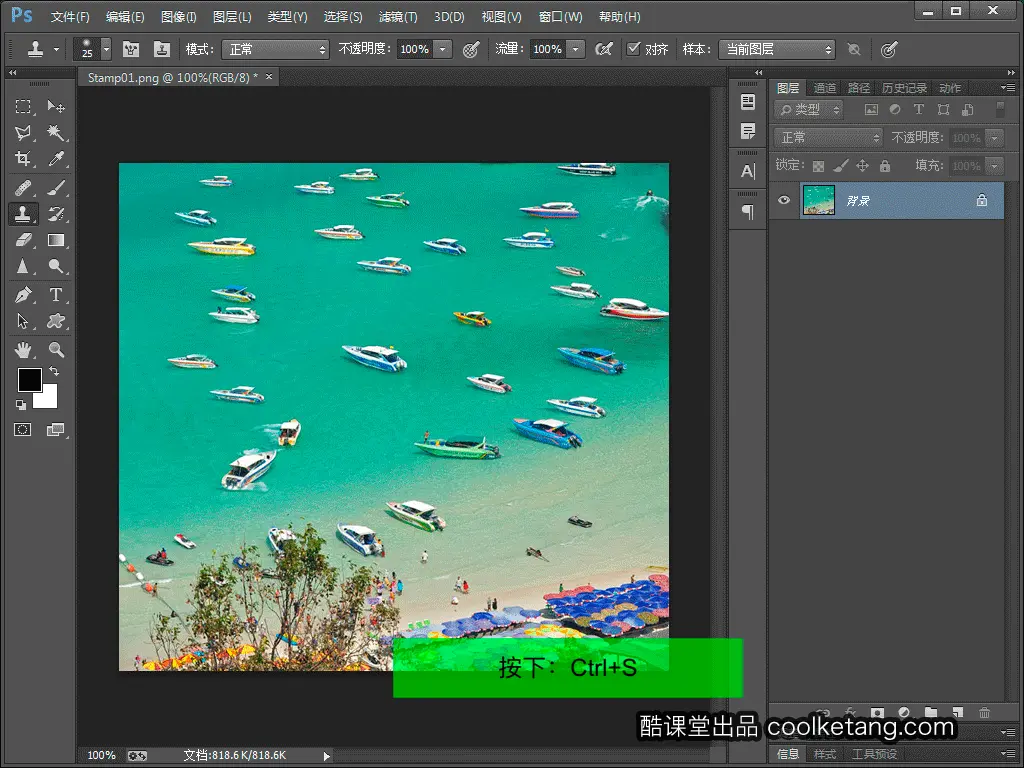Open the layer blend mode 正常 dropdown

(x=828, y=138)
